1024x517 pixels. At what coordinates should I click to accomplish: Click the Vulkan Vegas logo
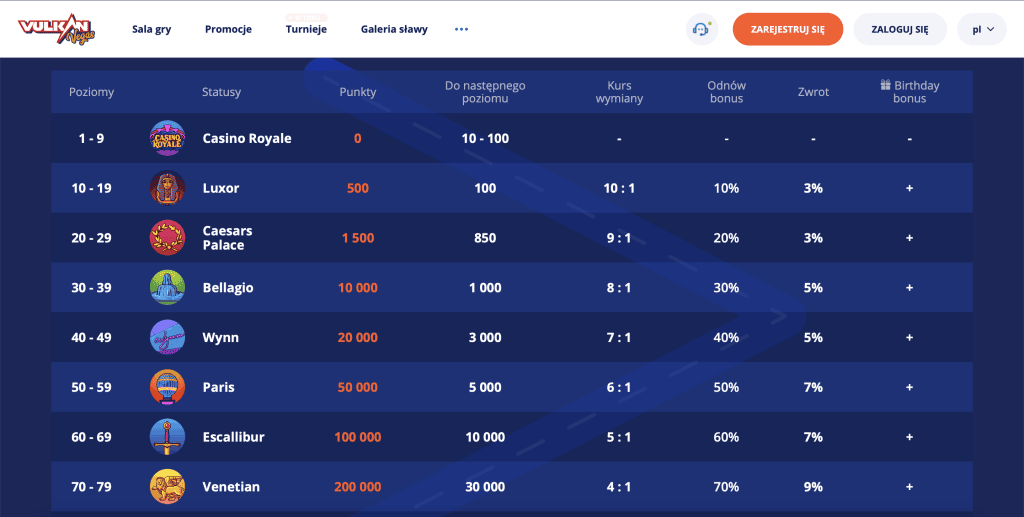[57, 29]
